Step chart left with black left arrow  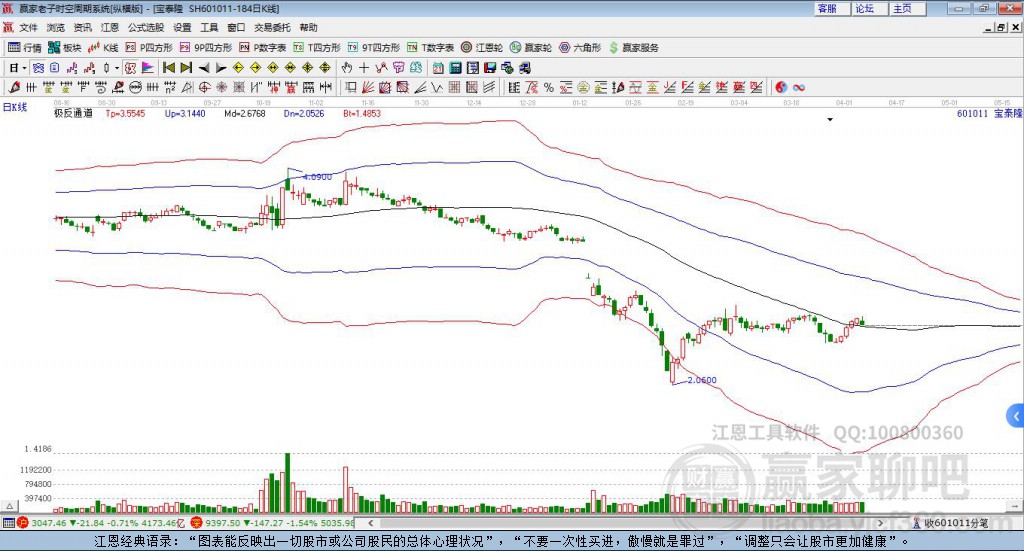coord(204,68)
